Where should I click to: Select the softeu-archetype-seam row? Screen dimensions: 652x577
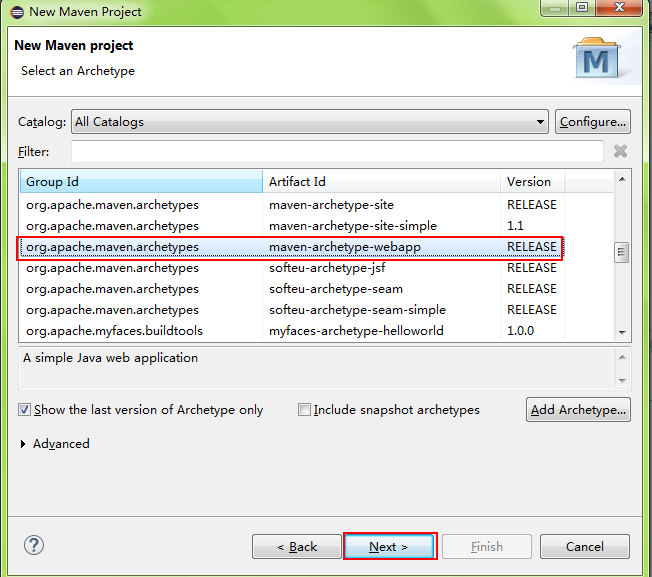(291, 289)
